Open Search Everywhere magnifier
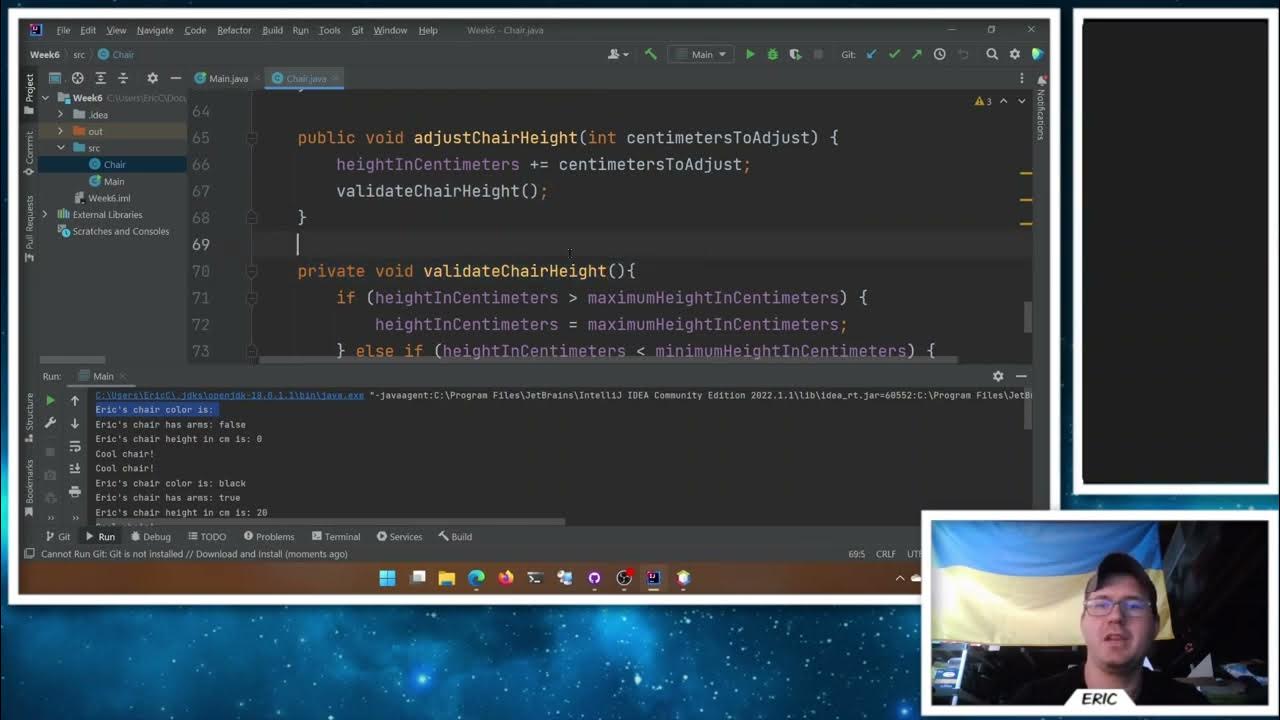 [x=992, y=54]
